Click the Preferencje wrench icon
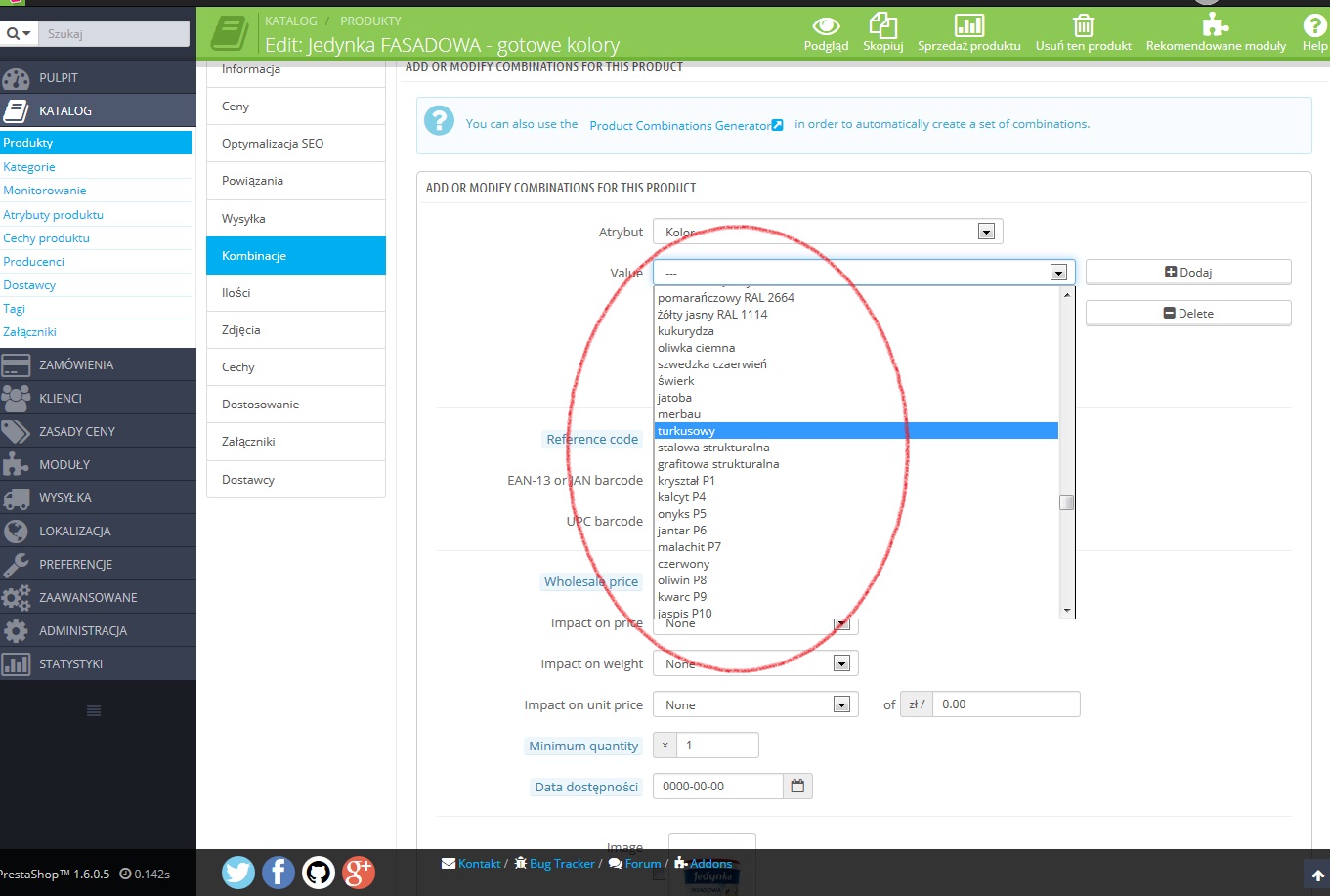 pyautogui.click(x=17, y=564)
